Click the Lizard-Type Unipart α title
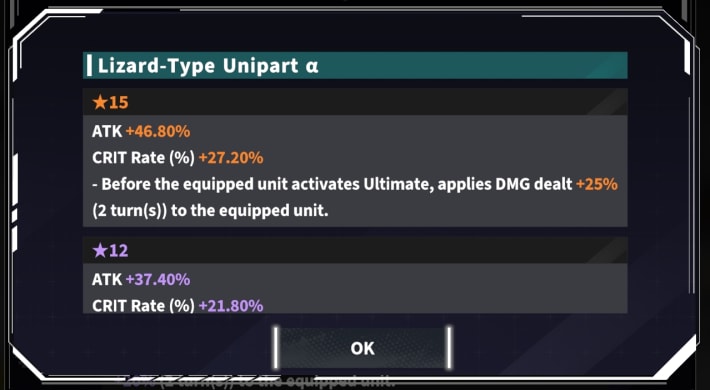Viewport: 710px width, 390px height. (x=208, y=66)
